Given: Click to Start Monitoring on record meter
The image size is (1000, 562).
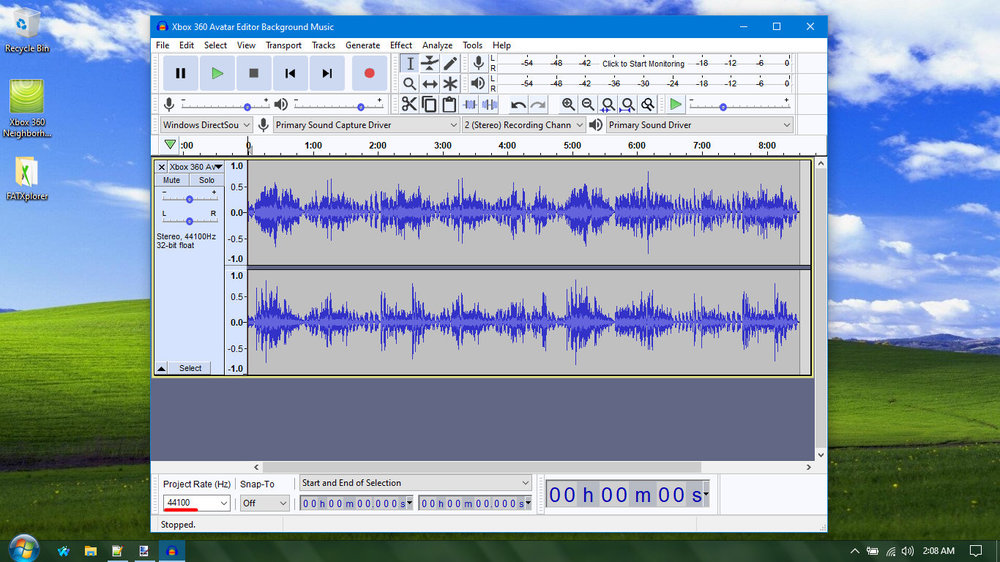Looking at the screenshot, I should [x=643, y=64].
